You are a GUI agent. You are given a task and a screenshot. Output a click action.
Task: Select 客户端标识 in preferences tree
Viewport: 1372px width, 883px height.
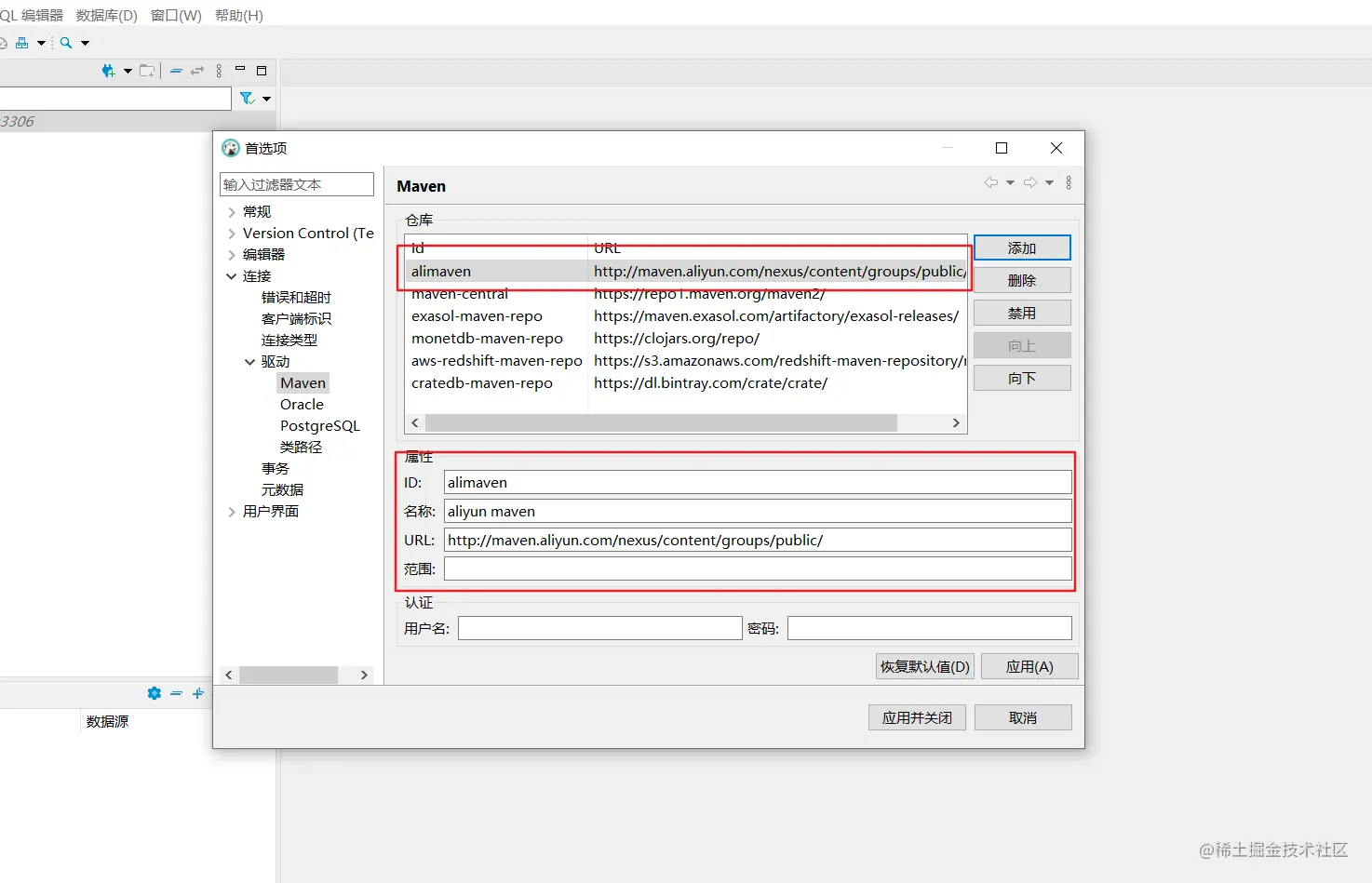tap(296, 318)
